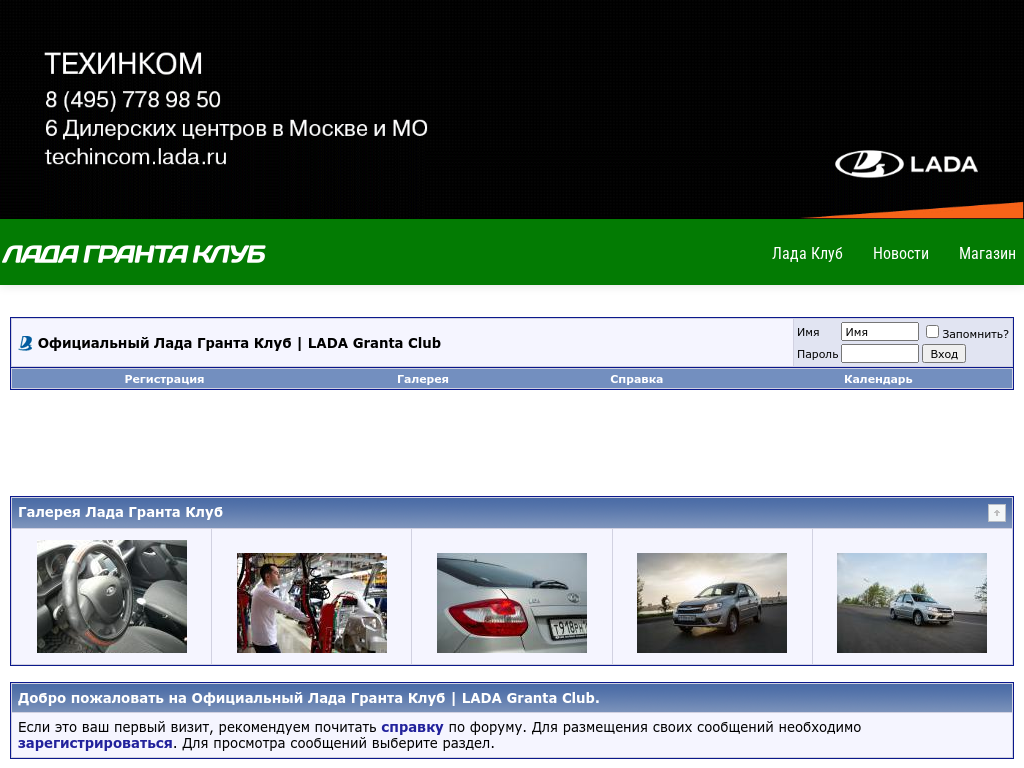Image resolution: width=1024 pixels, height=768 pixels.
Task: Click the Пароль password field
Action: coord(879,354)
